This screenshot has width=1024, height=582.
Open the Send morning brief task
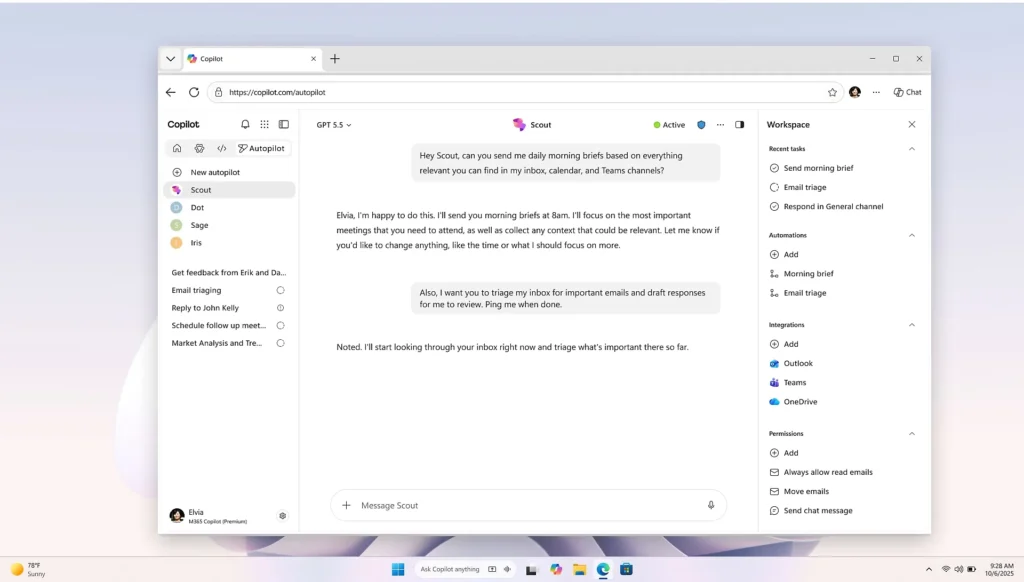tap(812, 168)
